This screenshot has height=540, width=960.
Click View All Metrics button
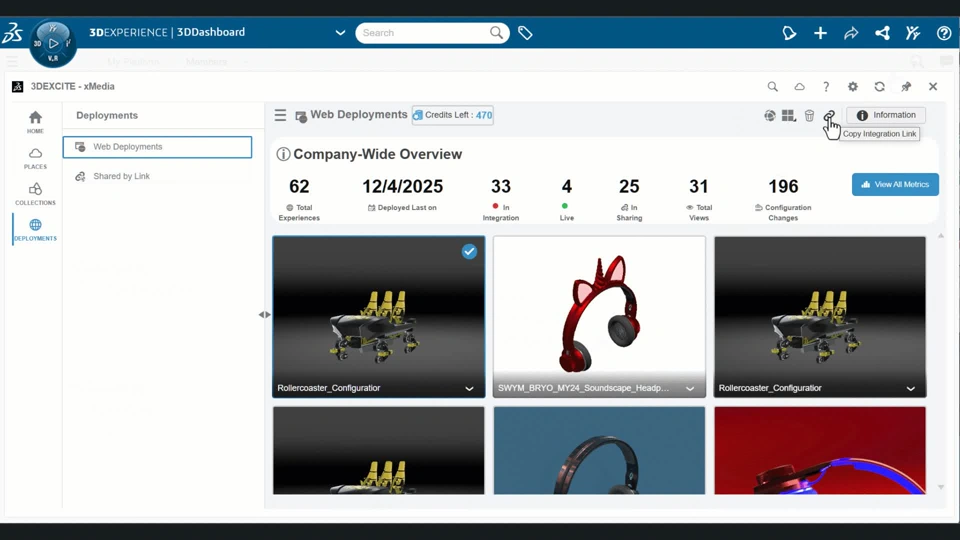tap(895, 184)
